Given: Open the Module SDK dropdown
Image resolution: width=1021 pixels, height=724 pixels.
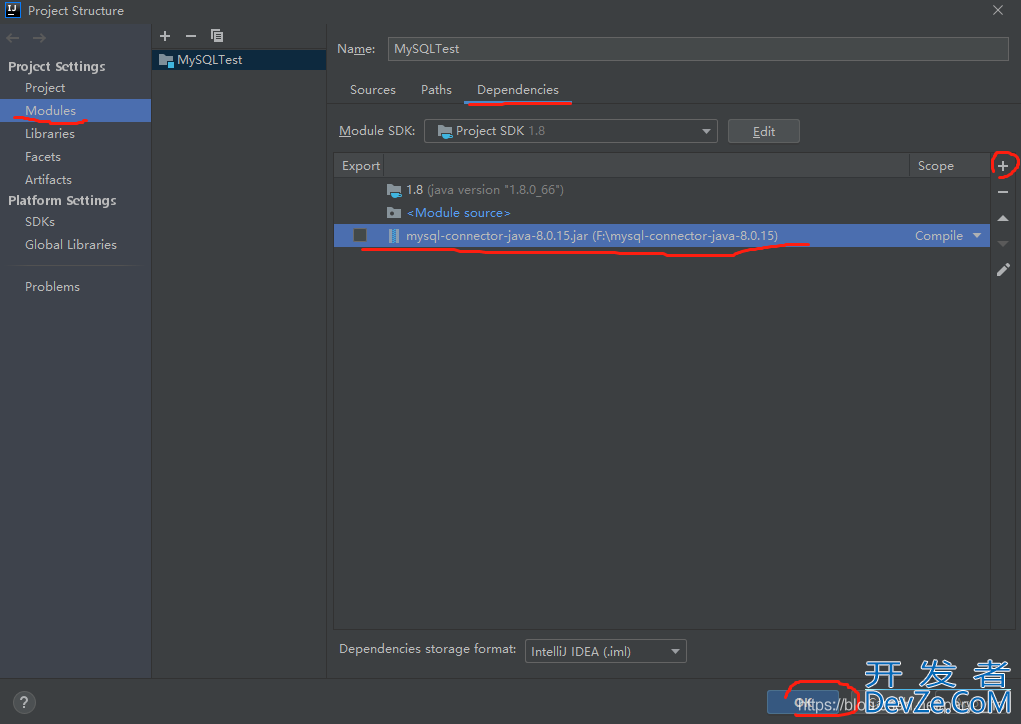Looking at the screenshot, I should (570, 131).
